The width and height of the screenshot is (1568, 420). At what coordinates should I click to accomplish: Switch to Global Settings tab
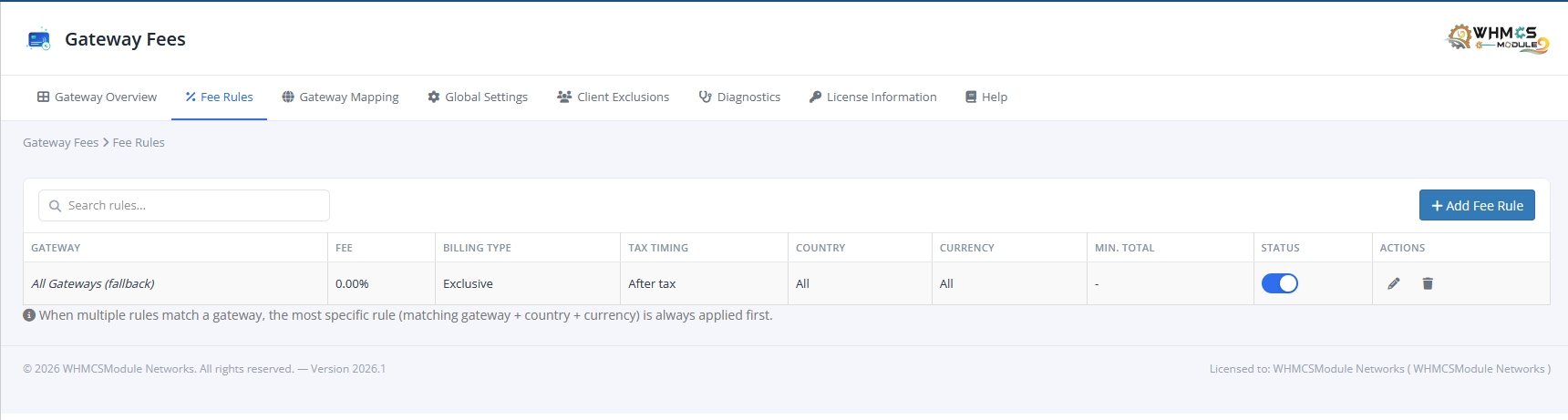[478, 97]
